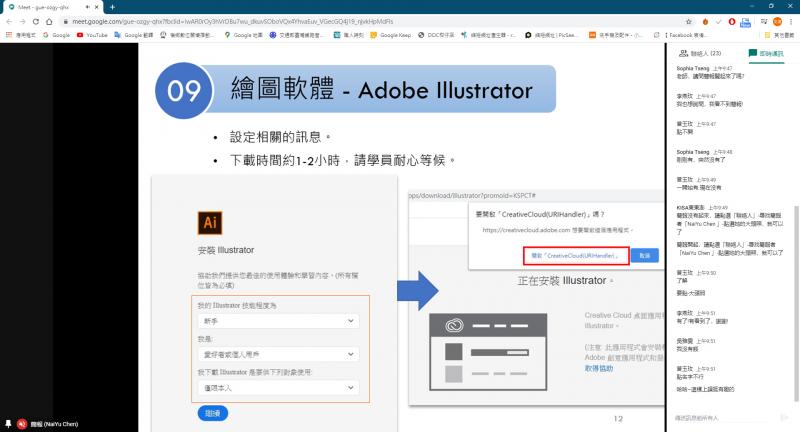Click the muted microphone icon for NaiYu Chen
Image resolution: width=800 pixels, height=432 pixels.
point(22,424)
